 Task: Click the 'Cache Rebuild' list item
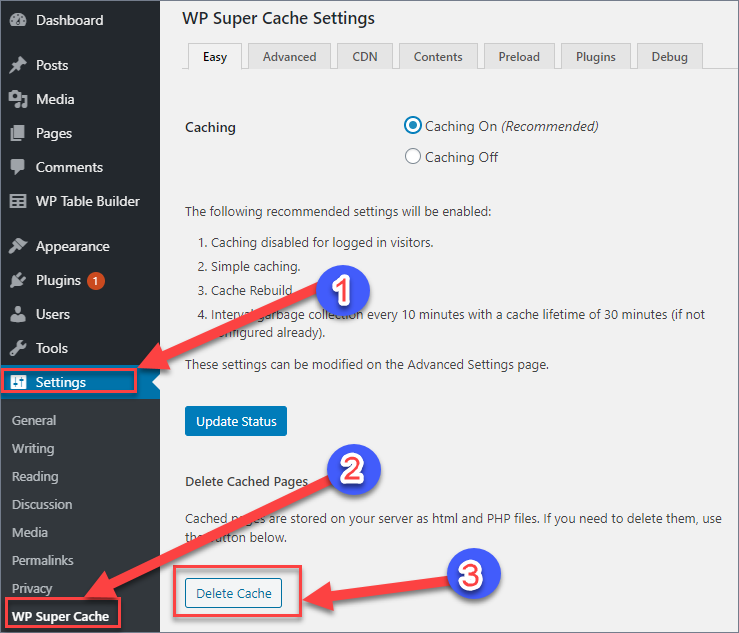coord(251,290)
